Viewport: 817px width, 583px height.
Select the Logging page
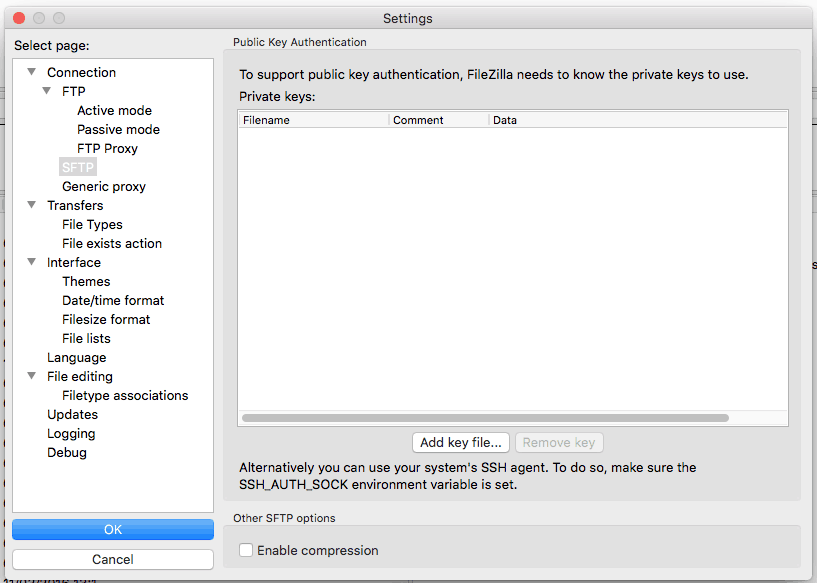click(x=71, y=433)
